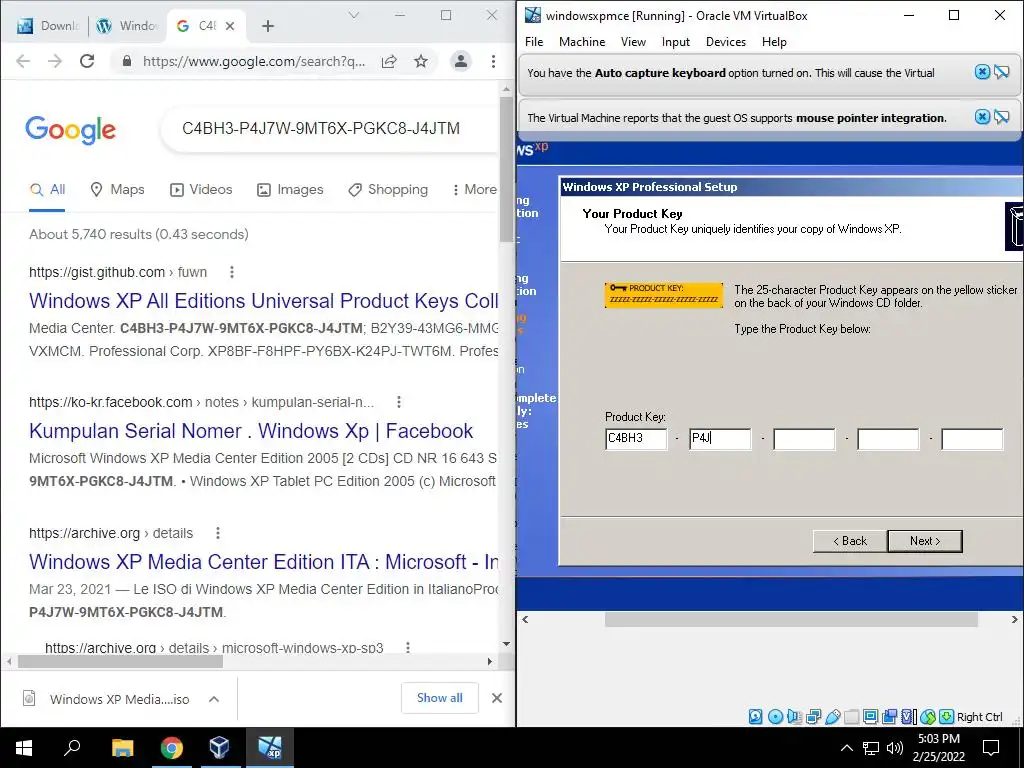Open options for the archive.org details result
The width and height of the screenshot is (1024, 768).
pyautogui.click(x=218, y=533)
